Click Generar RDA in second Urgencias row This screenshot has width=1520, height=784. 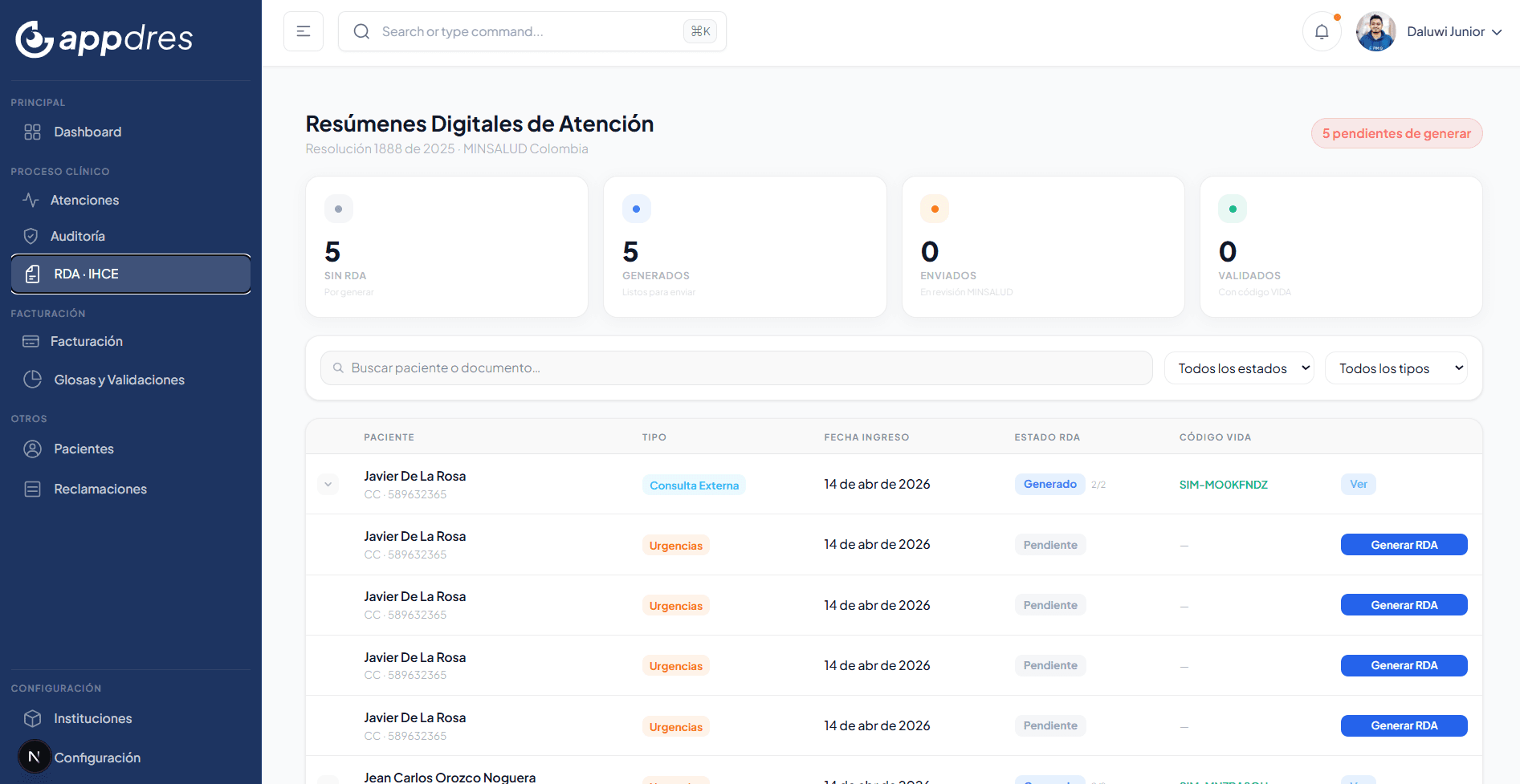pos(1404,605)
